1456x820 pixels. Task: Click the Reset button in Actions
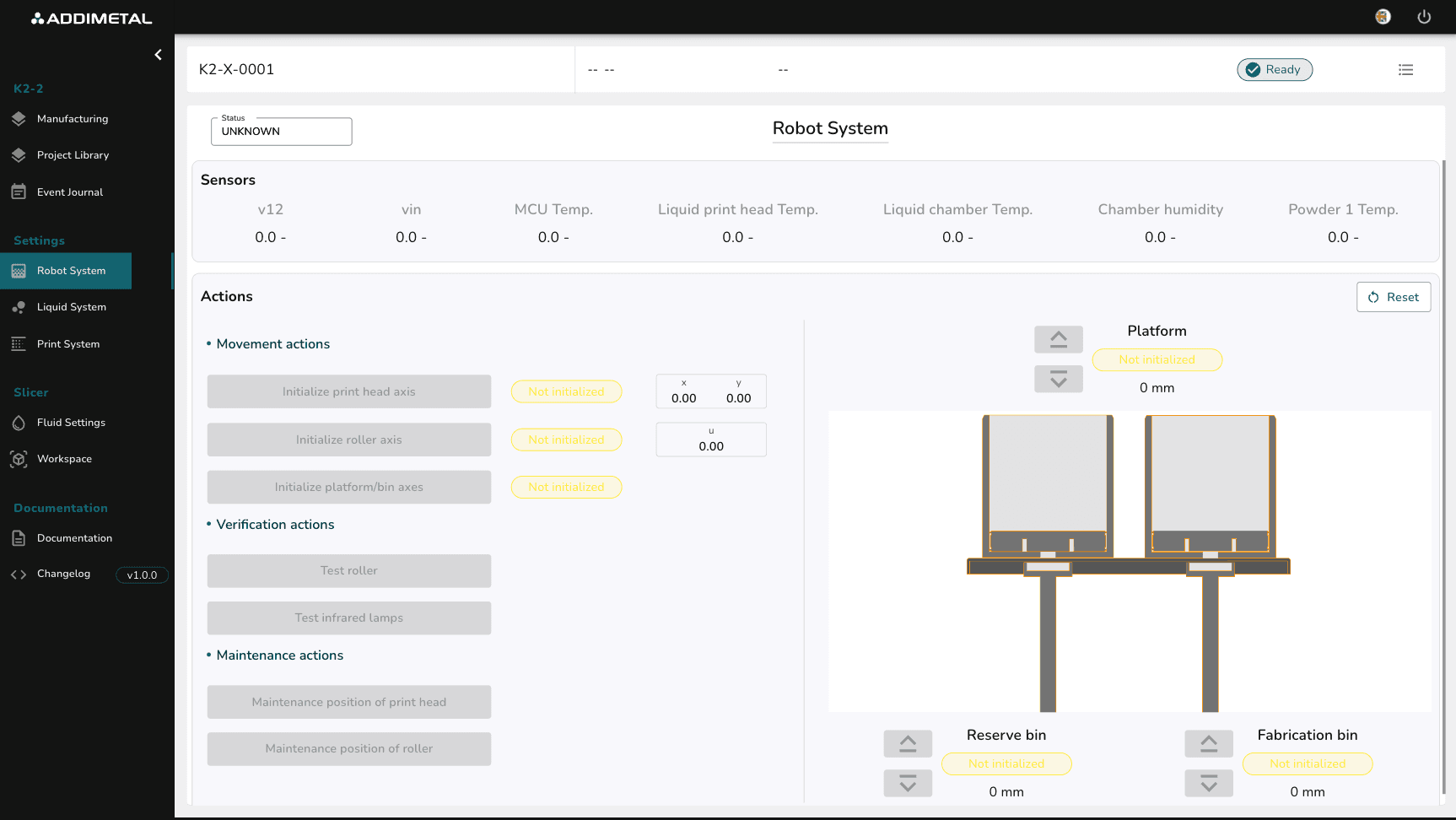coord(1393,297)
